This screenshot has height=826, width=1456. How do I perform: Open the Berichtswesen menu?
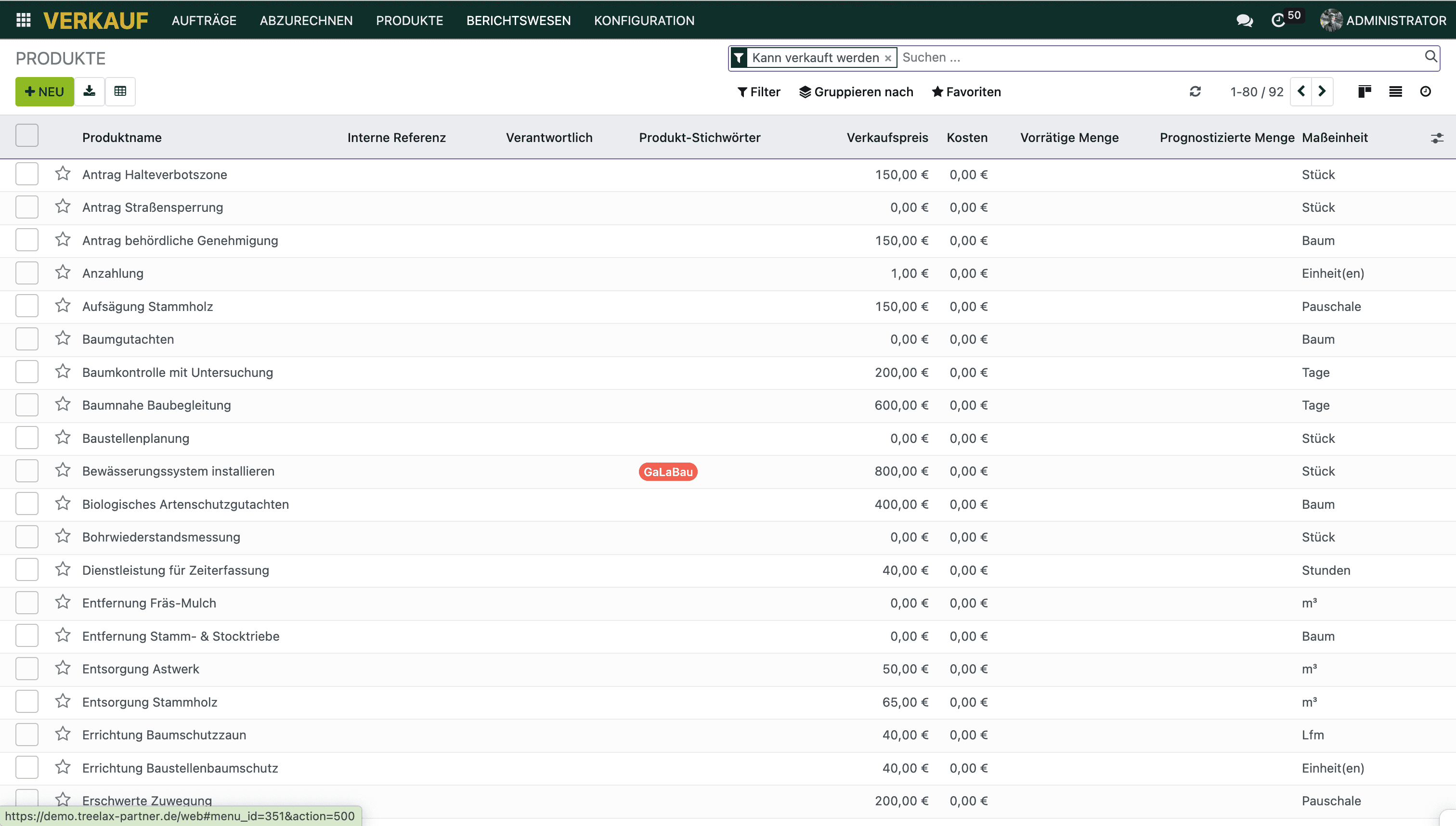pos(518,20)
